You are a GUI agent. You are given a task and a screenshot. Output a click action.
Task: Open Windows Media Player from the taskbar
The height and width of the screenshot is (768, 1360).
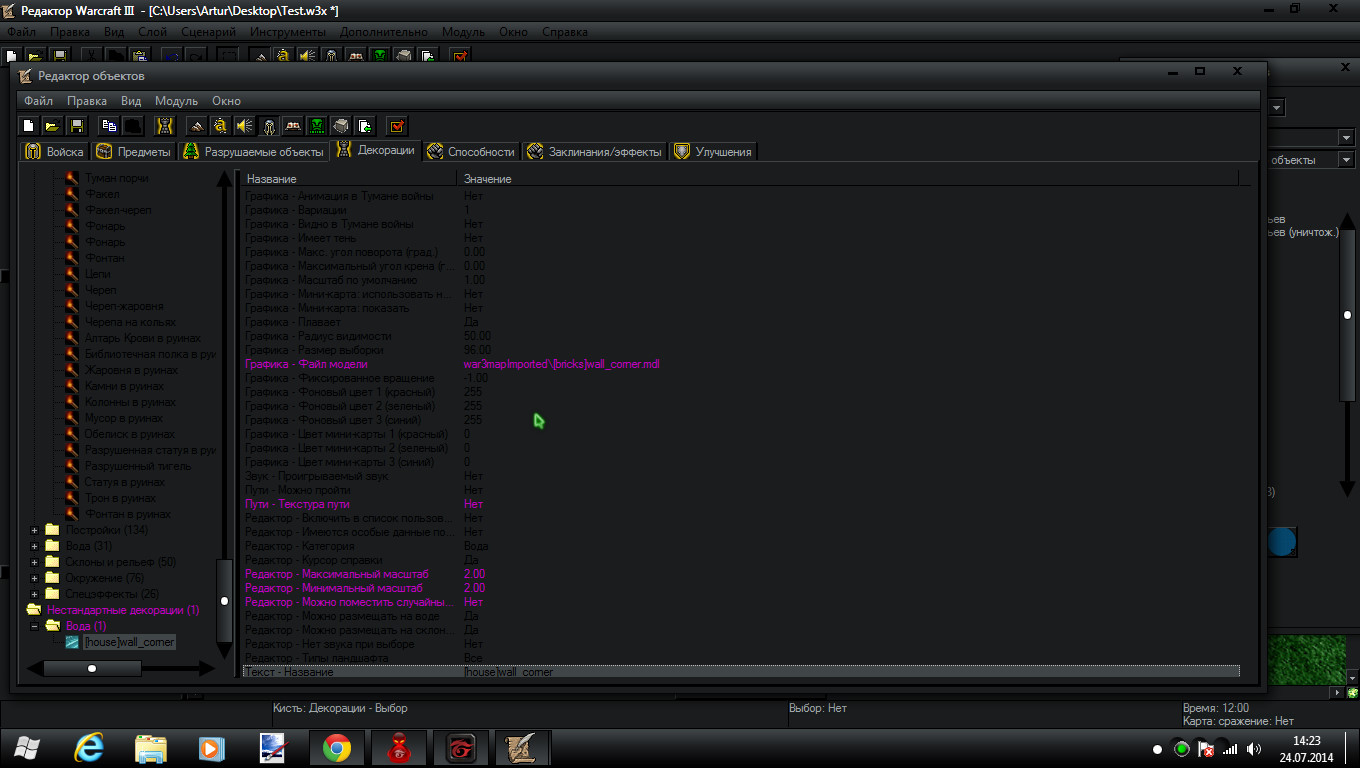pos(211,748)
